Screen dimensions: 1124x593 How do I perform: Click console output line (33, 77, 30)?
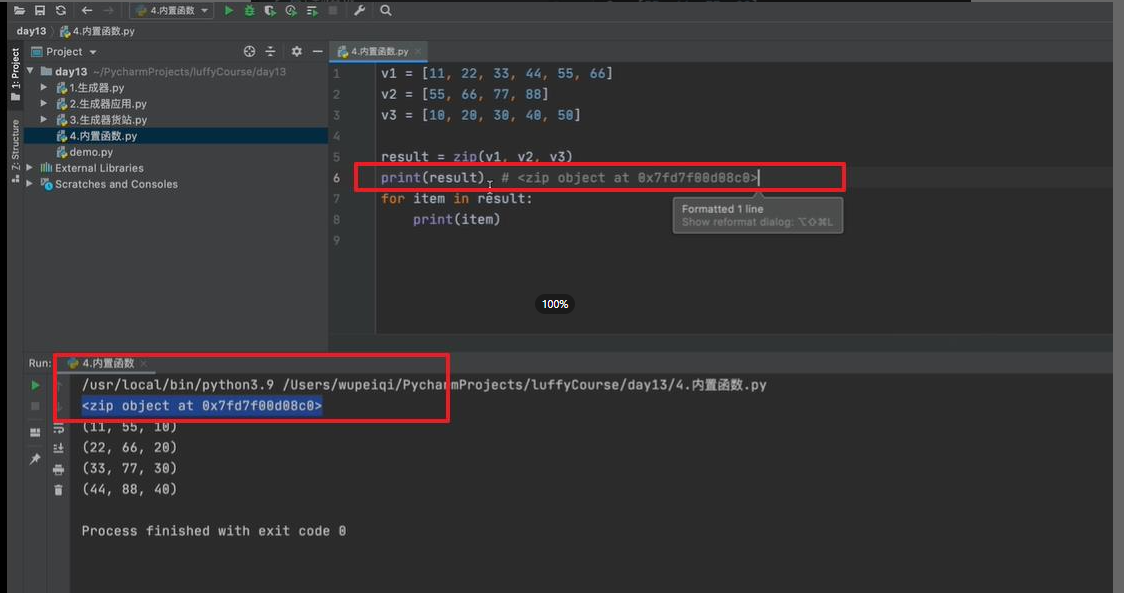(129, 468)
